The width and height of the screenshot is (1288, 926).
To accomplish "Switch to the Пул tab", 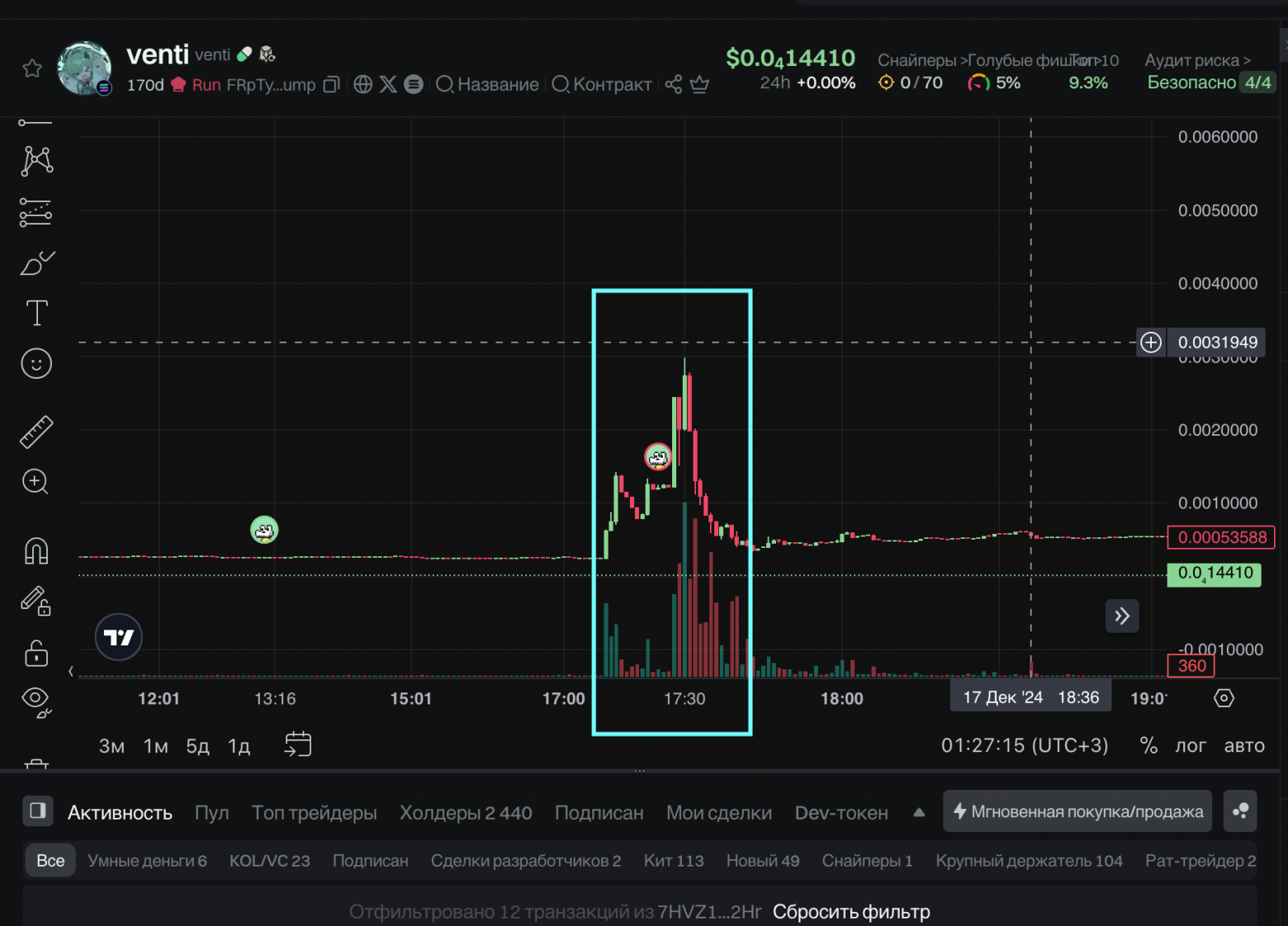I will [x=211, y=813].
